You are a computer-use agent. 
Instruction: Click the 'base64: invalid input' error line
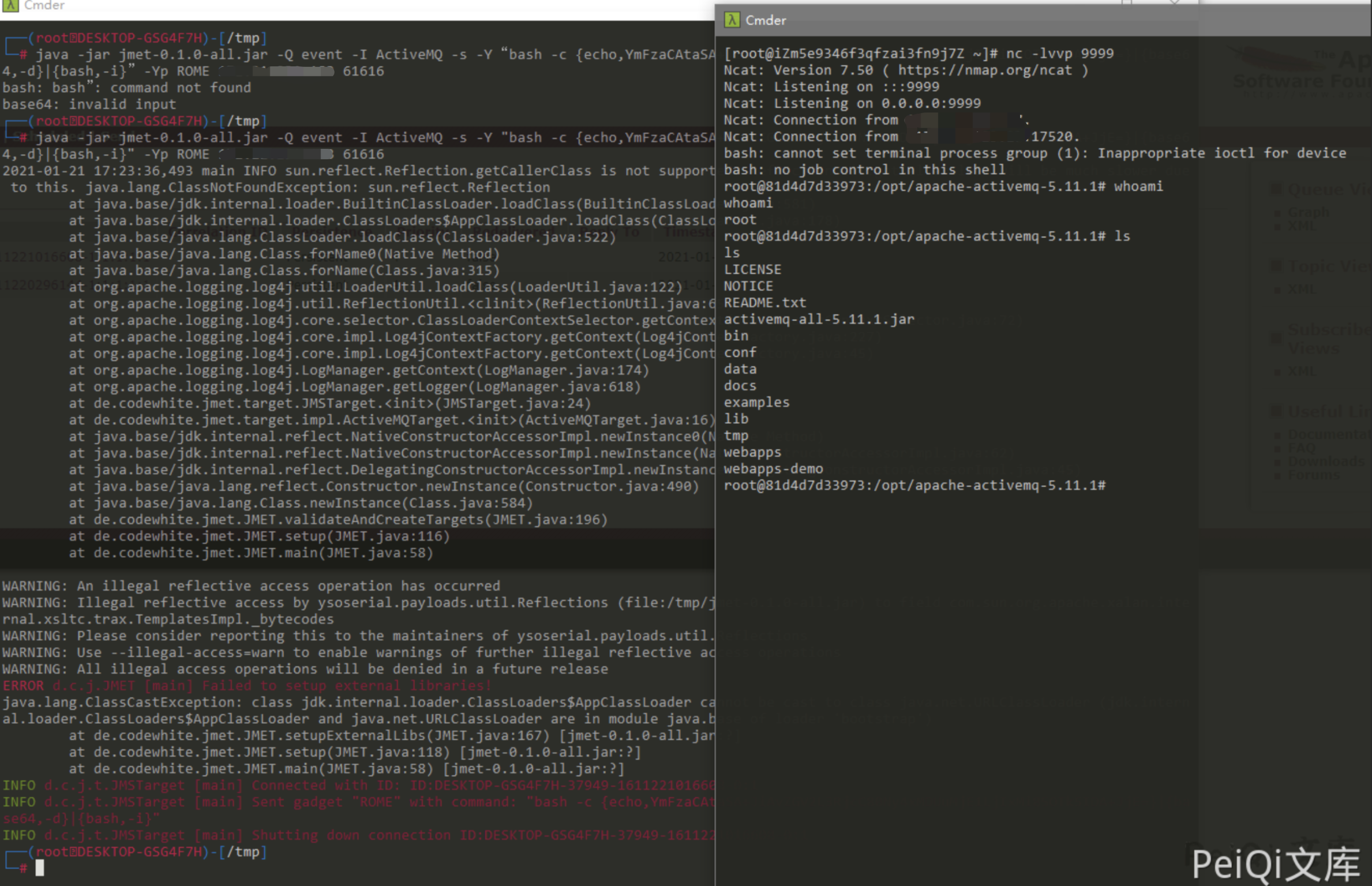[x=89, y=104]
